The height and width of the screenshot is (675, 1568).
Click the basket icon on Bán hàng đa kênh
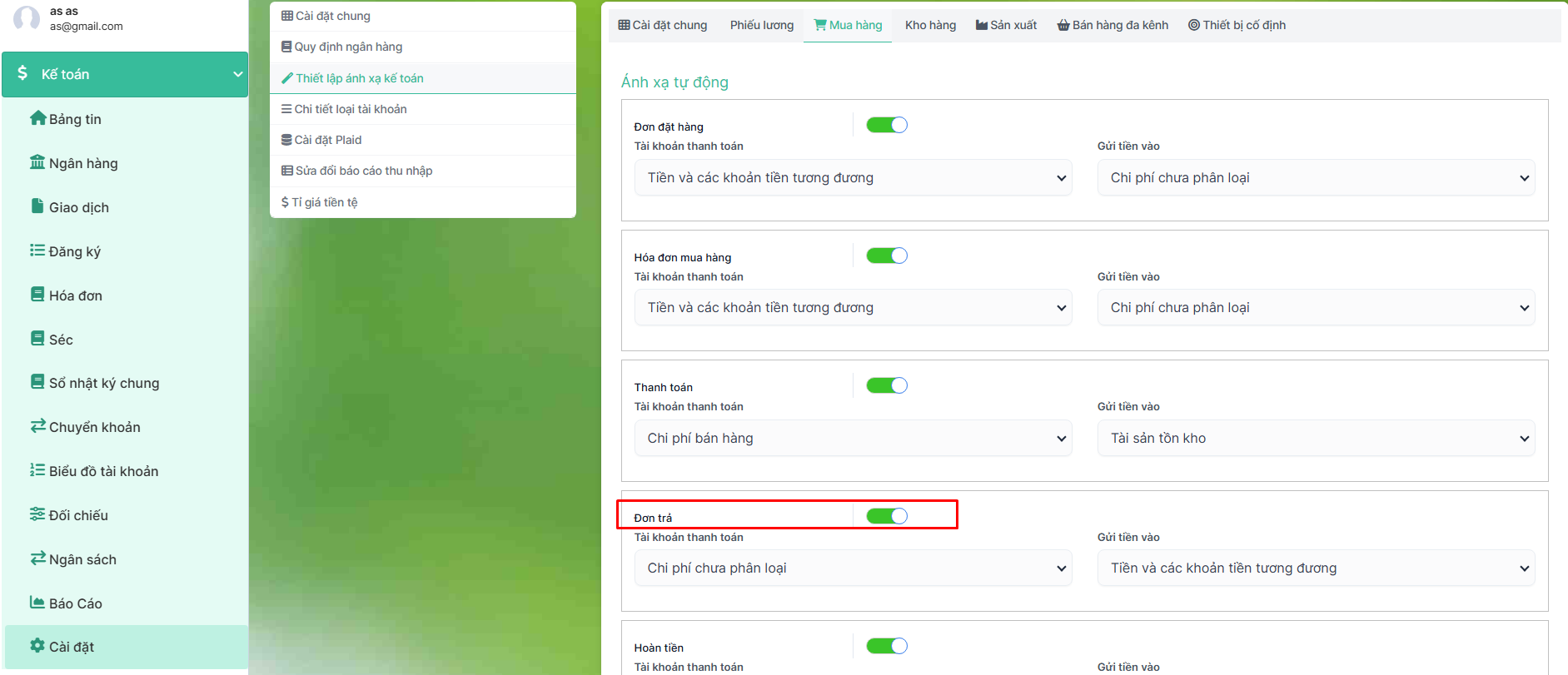1063,25
